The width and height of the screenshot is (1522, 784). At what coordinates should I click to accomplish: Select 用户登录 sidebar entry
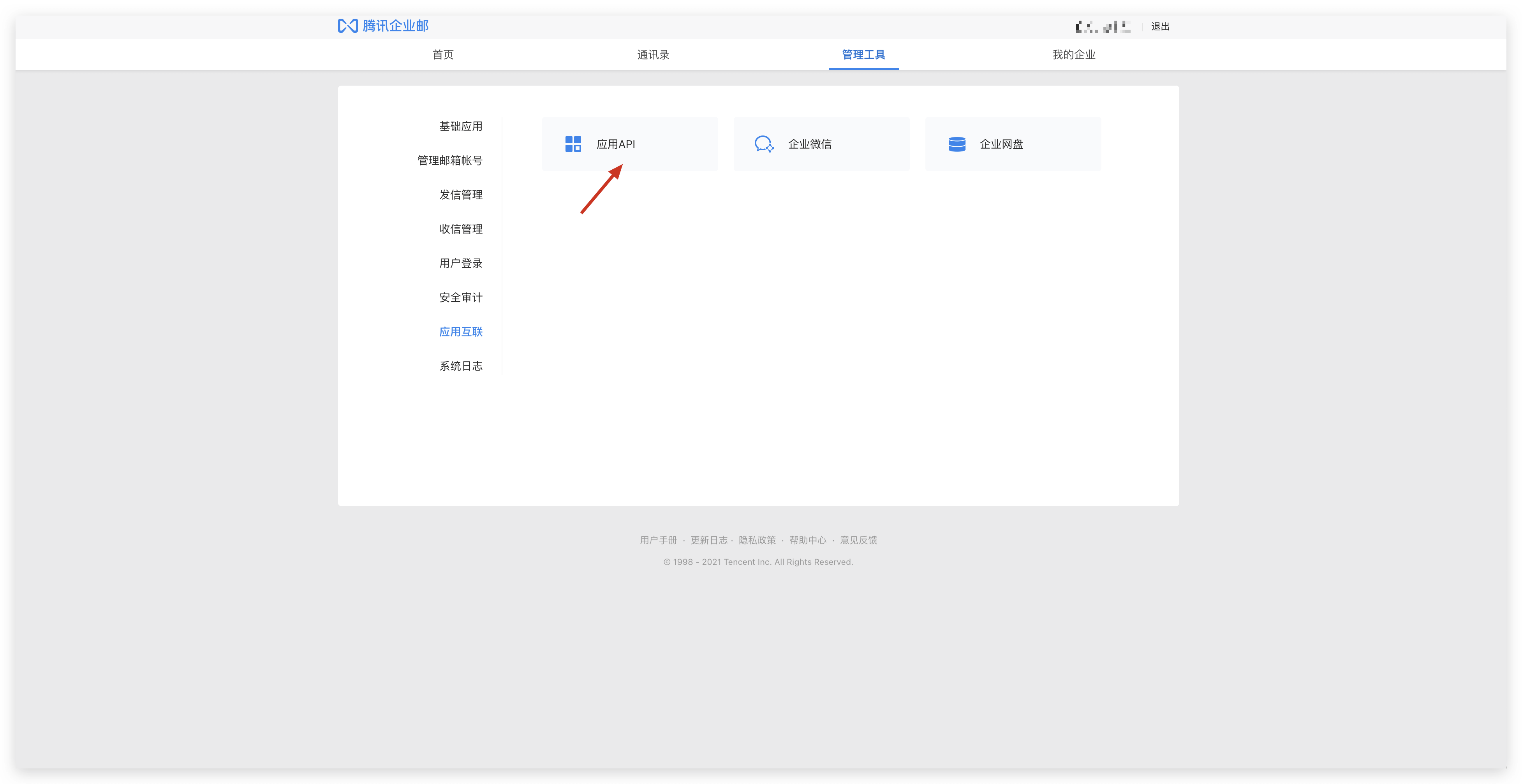coord(460,263)
